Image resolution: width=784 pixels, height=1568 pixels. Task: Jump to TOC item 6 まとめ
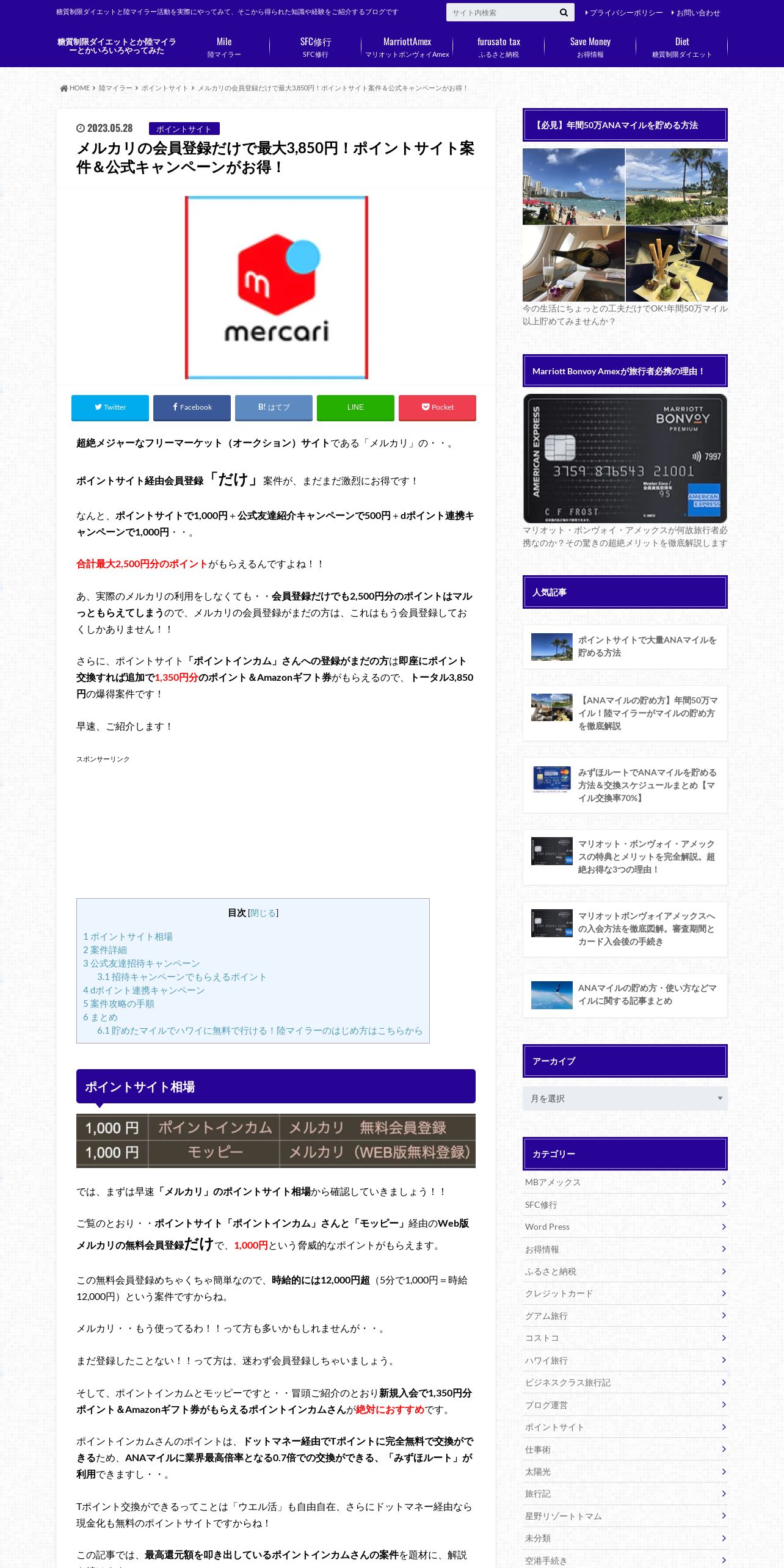(100, 1017)
